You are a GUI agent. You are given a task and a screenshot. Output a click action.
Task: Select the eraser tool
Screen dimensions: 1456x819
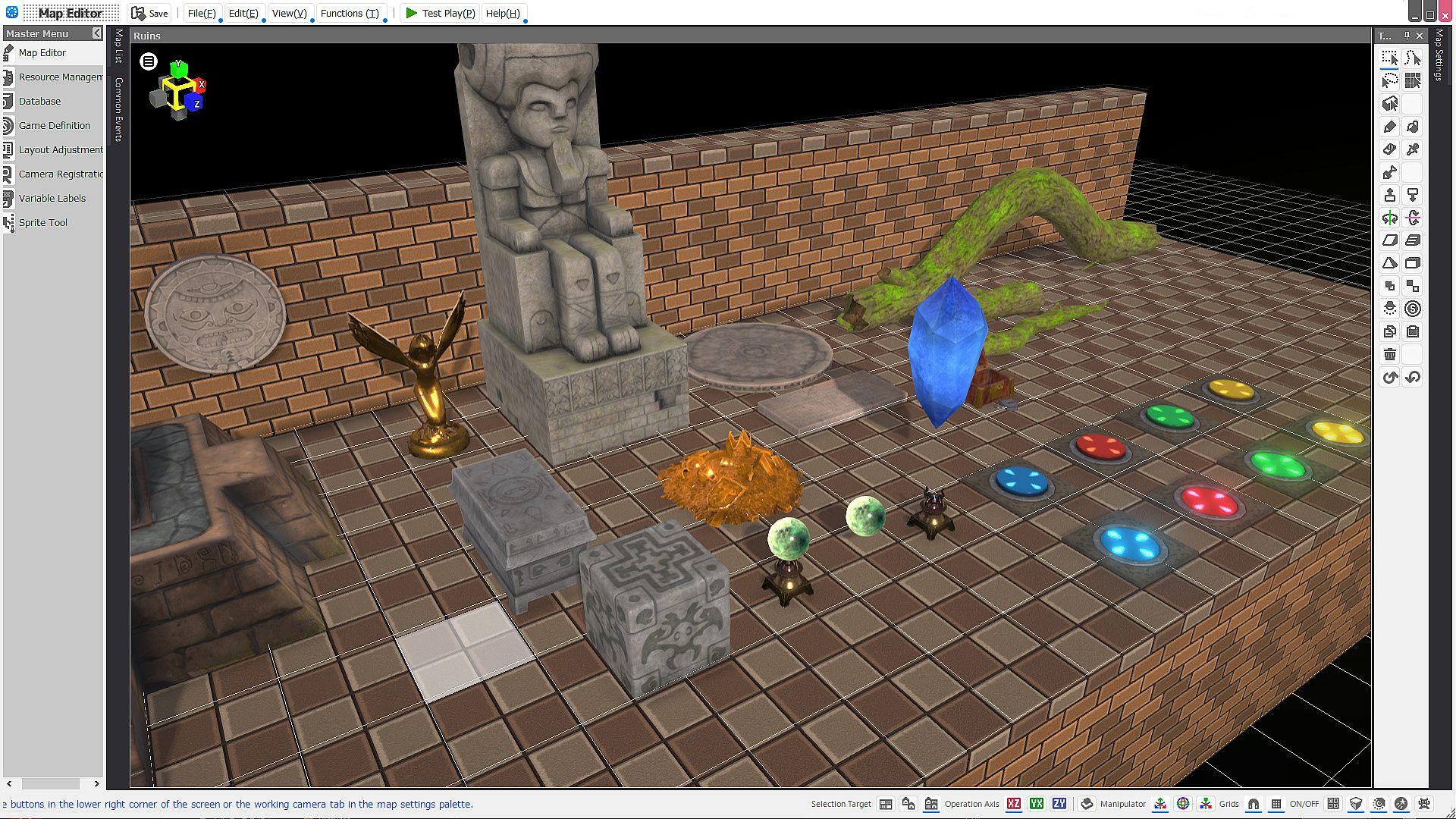click(x=1389, y=149)
